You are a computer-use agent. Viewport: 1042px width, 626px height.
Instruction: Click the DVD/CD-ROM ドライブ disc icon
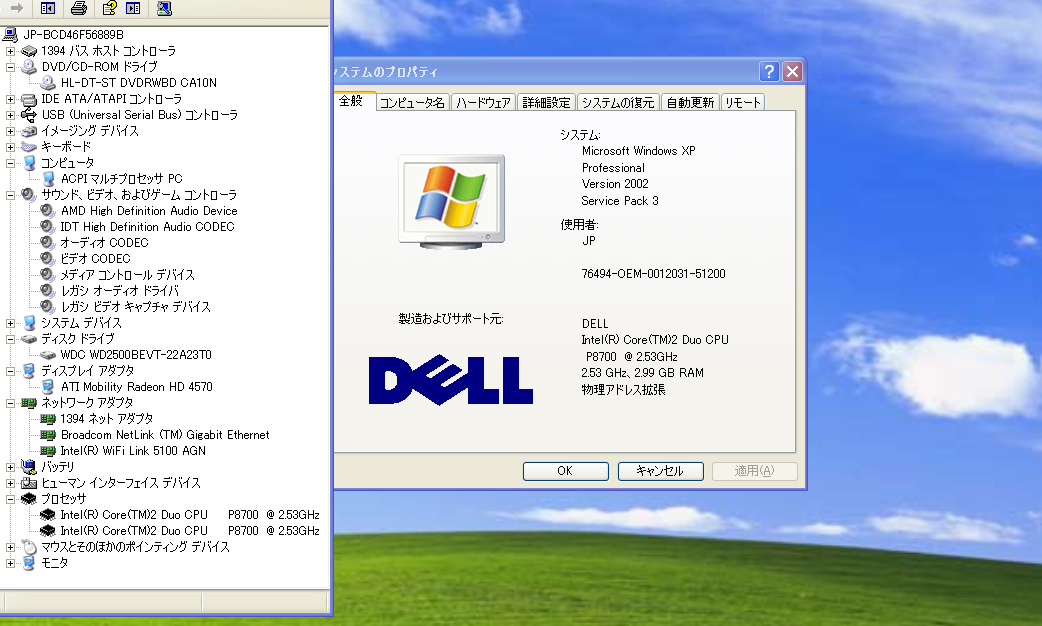pos(29,66)
